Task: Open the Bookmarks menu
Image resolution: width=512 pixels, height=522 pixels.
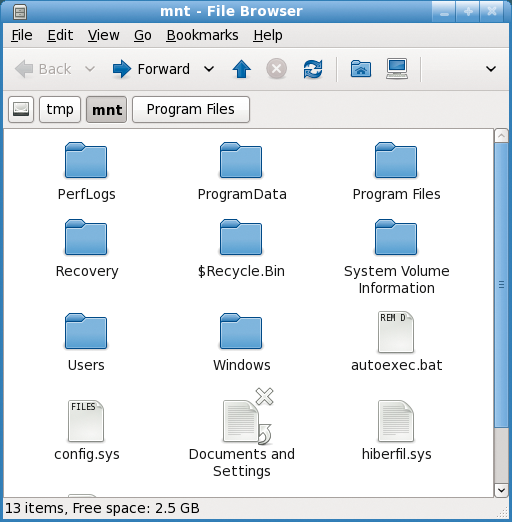Action: click(202, 35)
